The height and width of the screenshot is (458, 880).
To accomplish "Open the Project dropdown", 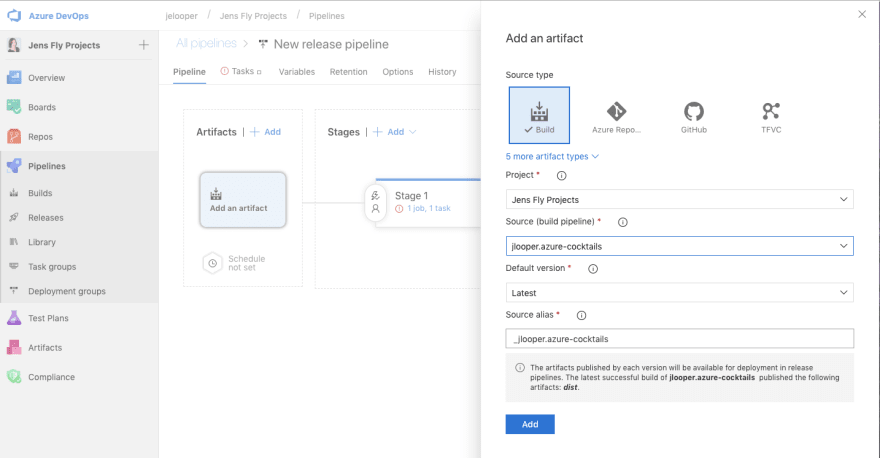I will coord(680,199).
